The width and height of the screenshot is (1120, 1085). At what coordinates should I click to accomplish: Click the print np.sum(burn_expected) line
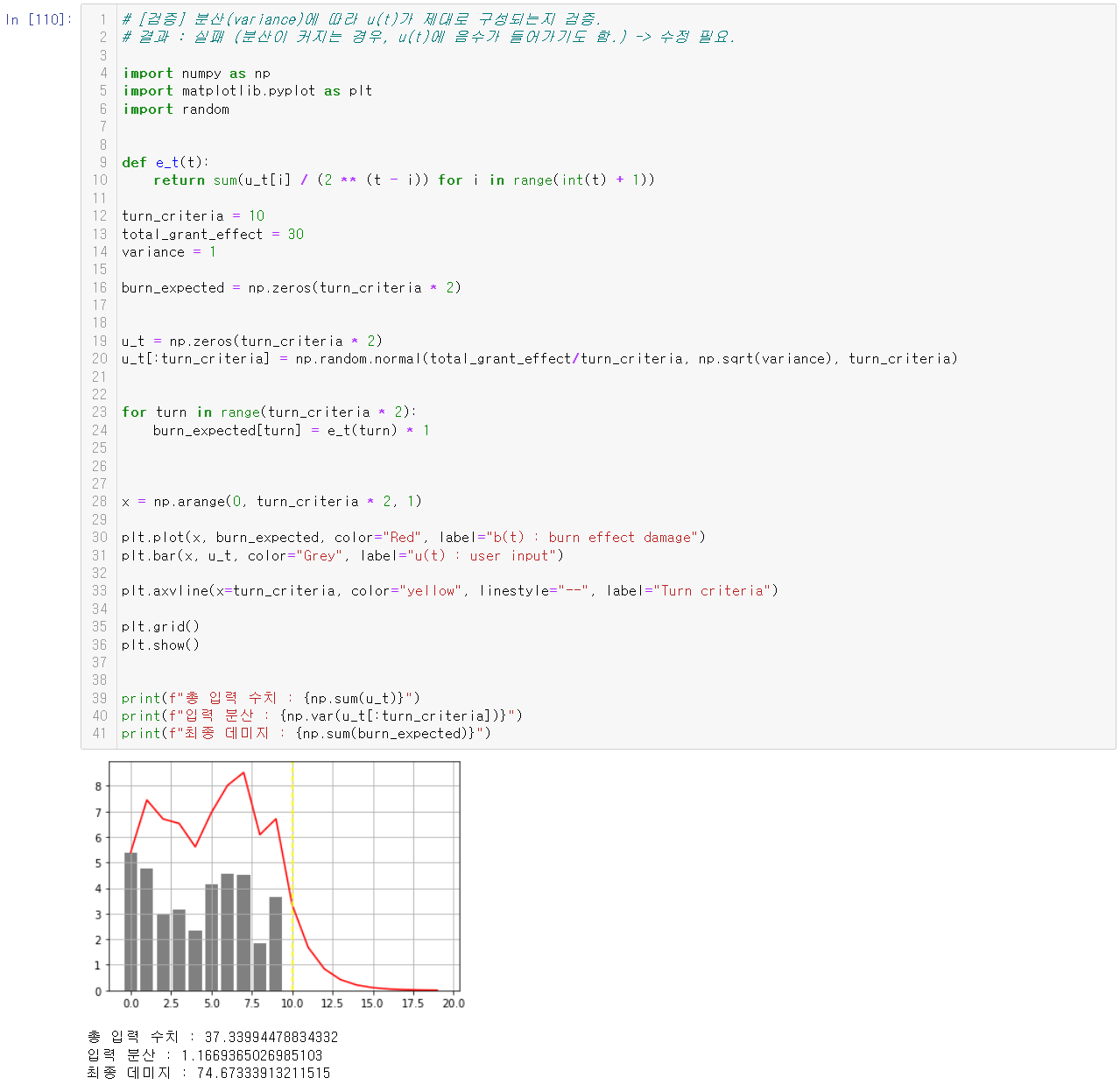(306, 734)
